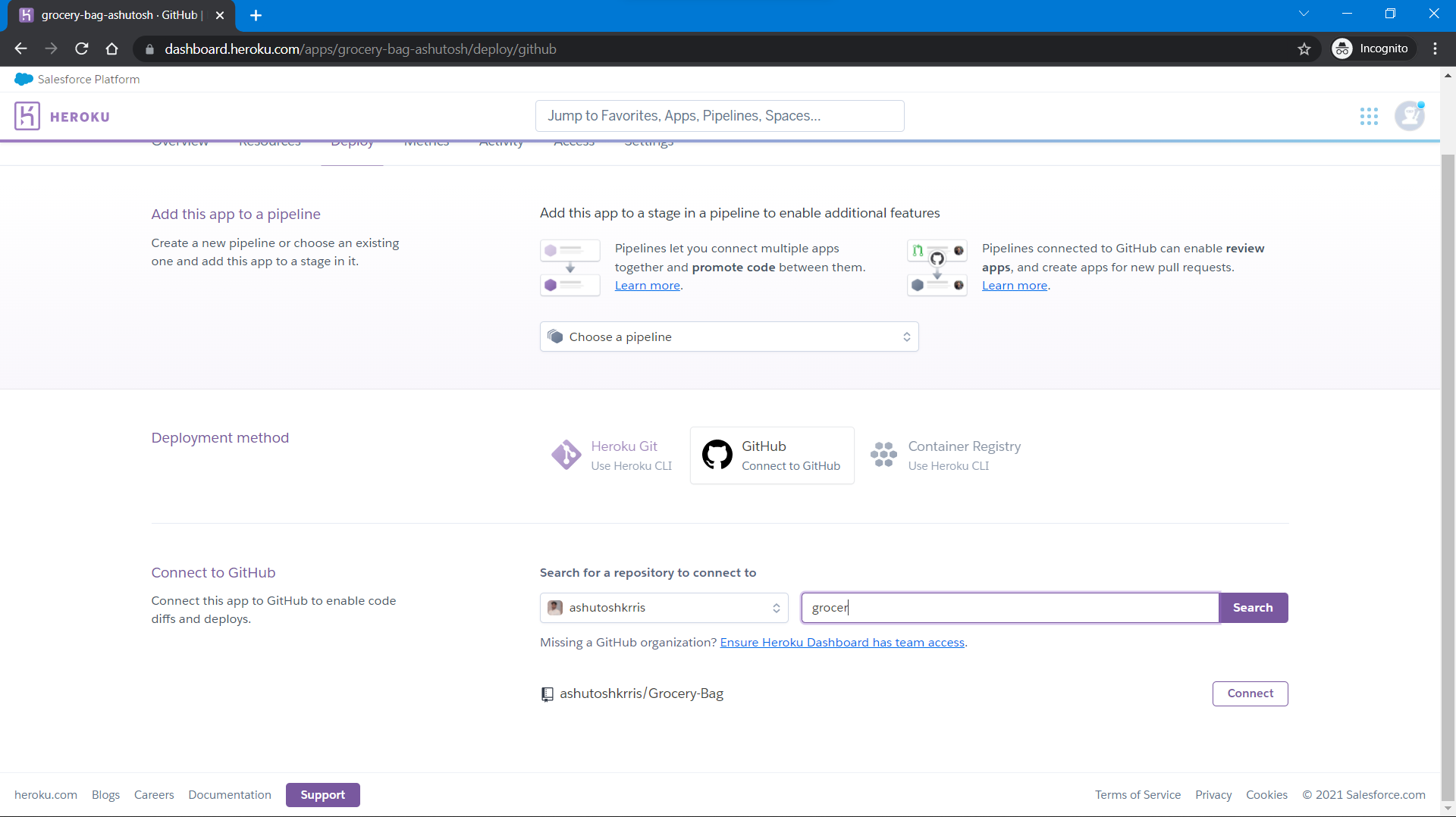Open Careers footer link
Image resolution: width=1456 pixels, height=817 pixels.
(x=154, y=795)
